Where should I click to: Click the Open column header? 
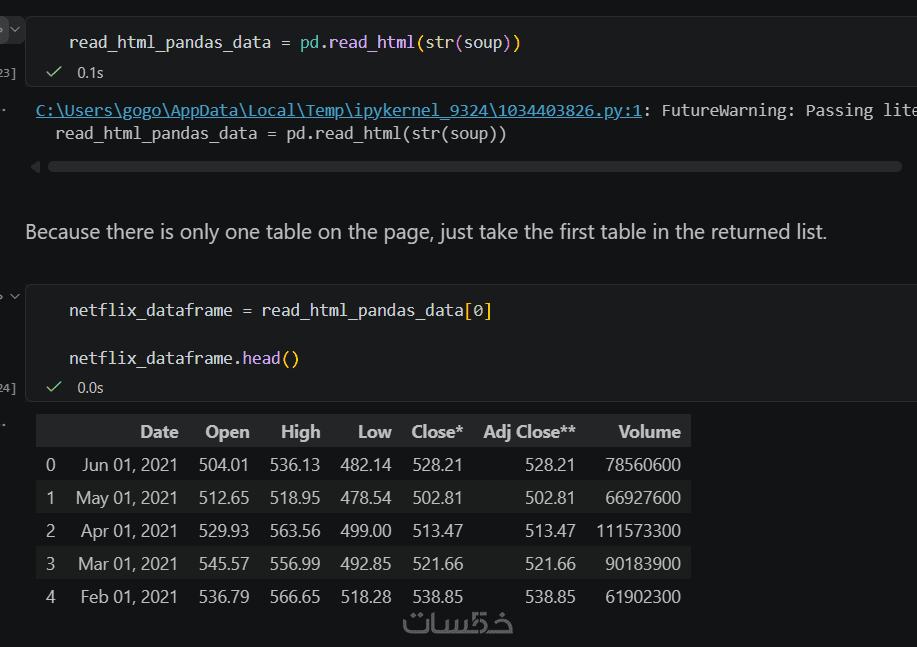click(x=227, y=432)
